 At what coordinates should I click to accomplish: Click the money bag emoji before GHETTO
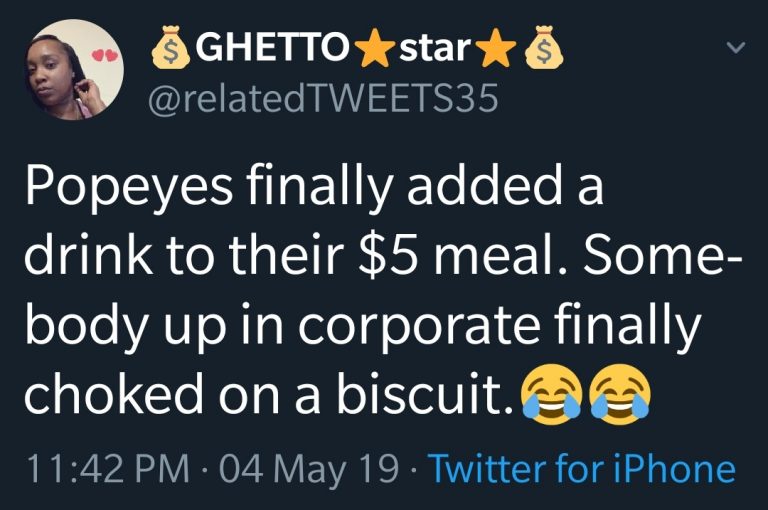(169, 49)
